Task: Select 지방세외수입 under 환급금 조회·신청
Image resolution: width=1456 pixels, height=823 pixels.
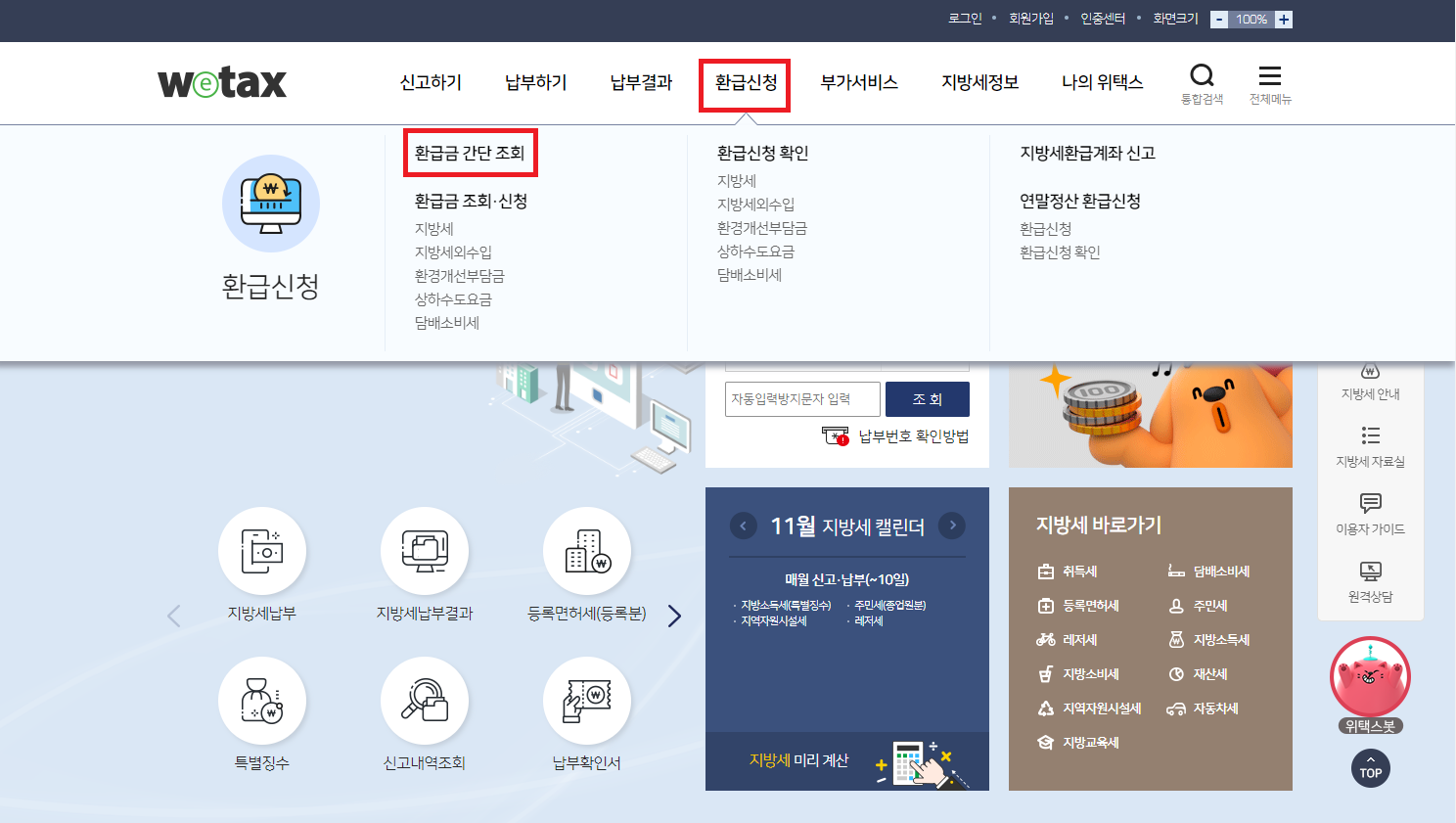Action: [x=453, y=252]
